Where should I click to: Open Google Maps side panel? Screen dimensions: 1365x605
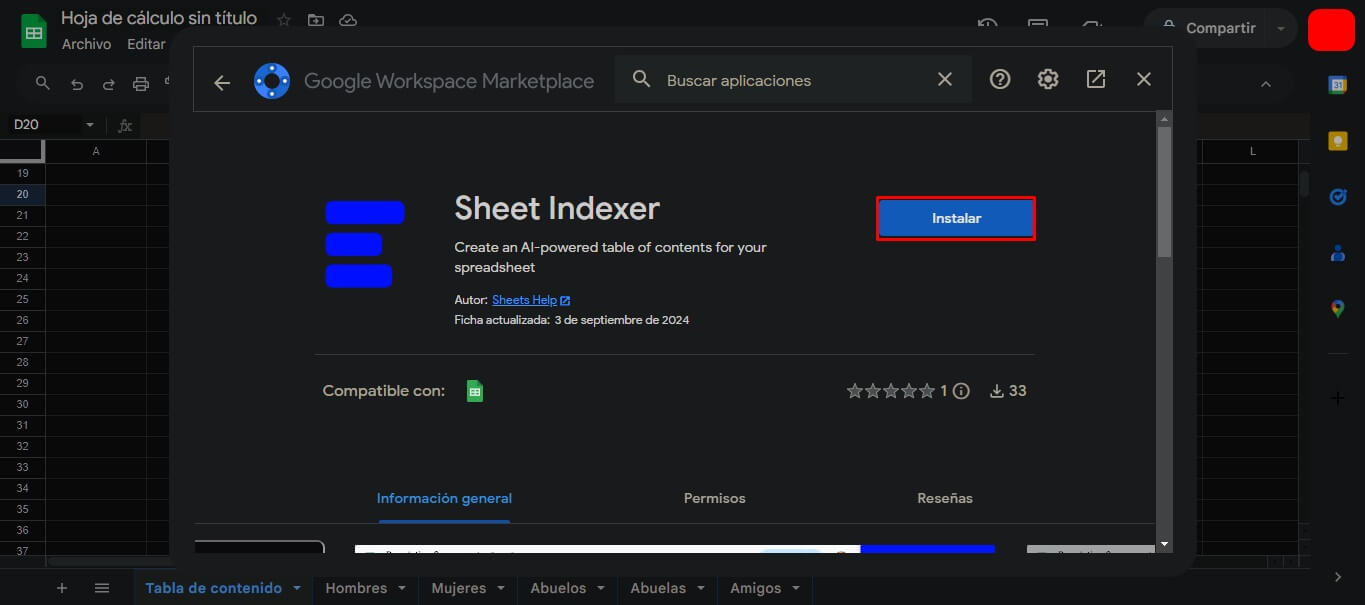click(x=1338, y=309)
